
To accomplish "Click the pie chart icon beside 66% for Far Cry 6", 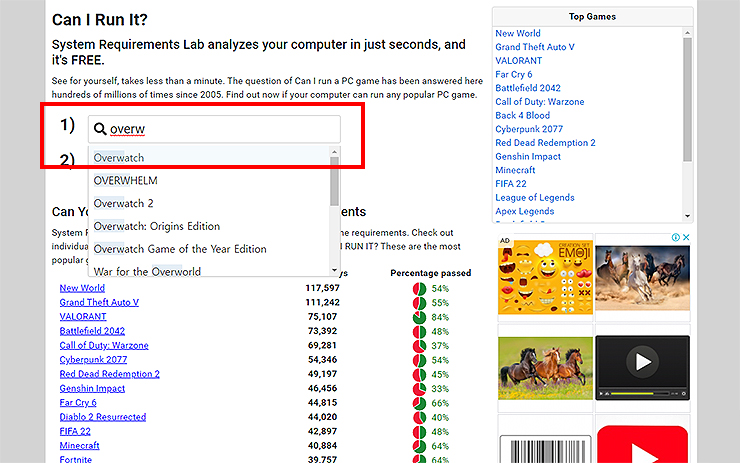I will (x=419, y=403).
